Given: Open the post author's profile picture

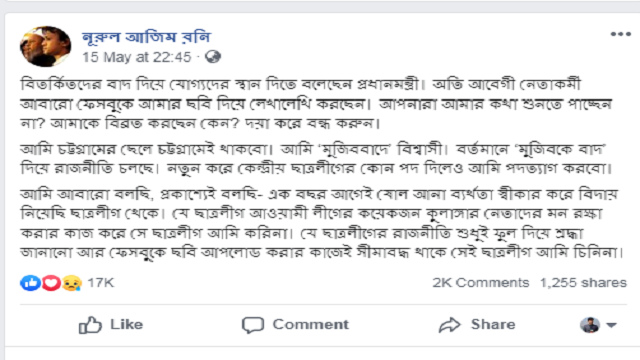Looking at the screenshot, I should tap(45, 47).
